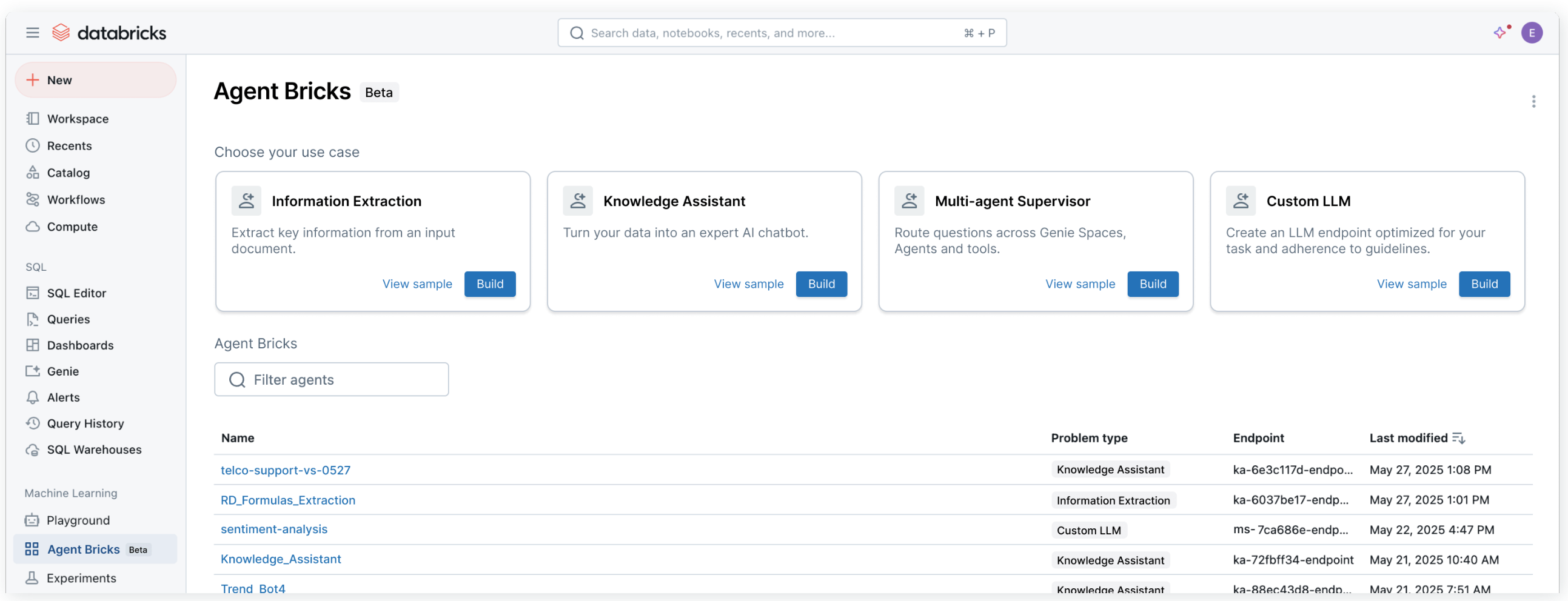Viewport: 1568px width, 601px height.
Task: Click the Databricks logo
Action: 109,33
